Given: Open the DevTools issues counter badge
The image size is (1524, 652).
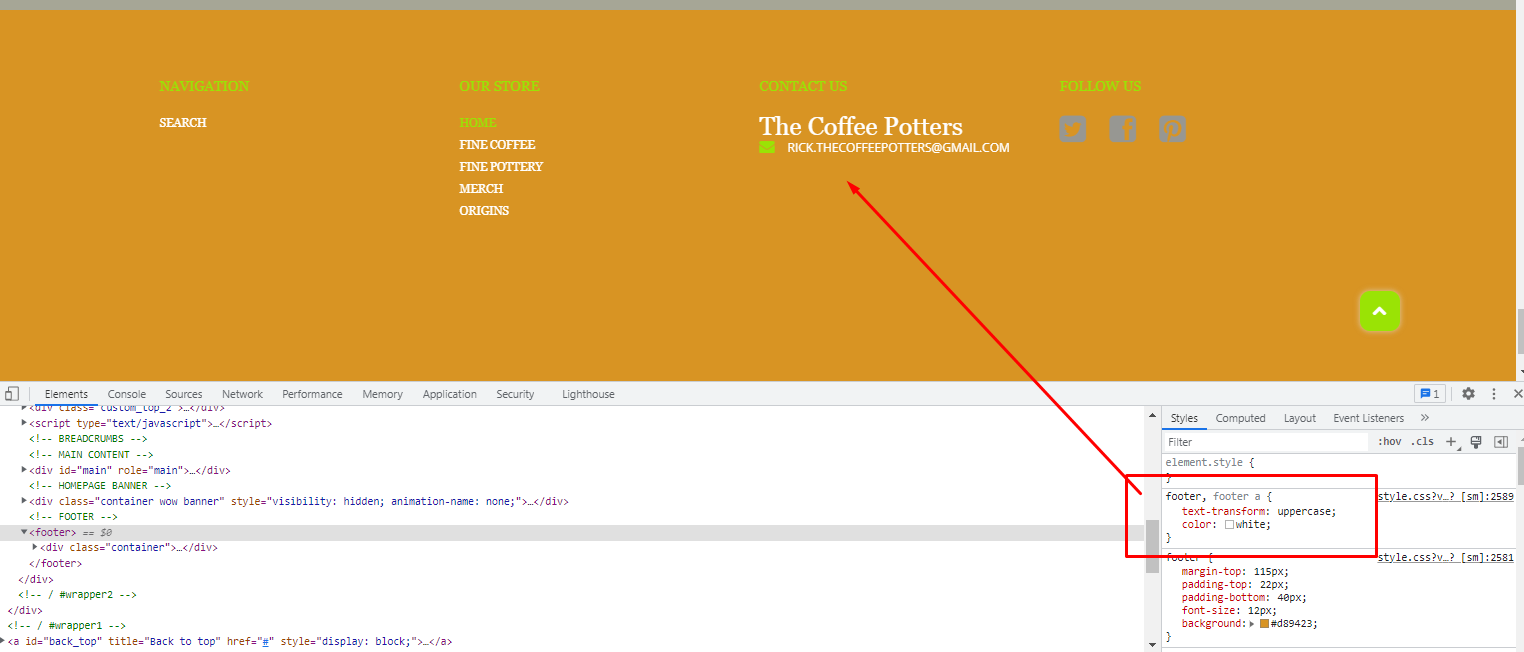Looking at the screenshot, I should [1430, 394].
